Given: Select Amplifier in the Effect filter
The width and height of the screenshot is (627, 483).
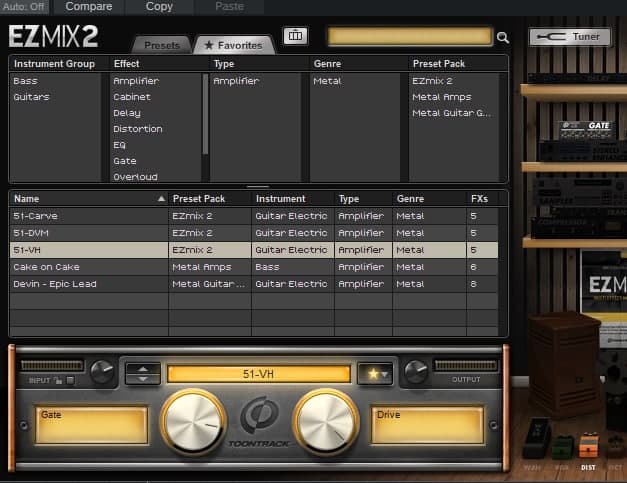Looking at the screenshot, I should [x=136, y=81].
